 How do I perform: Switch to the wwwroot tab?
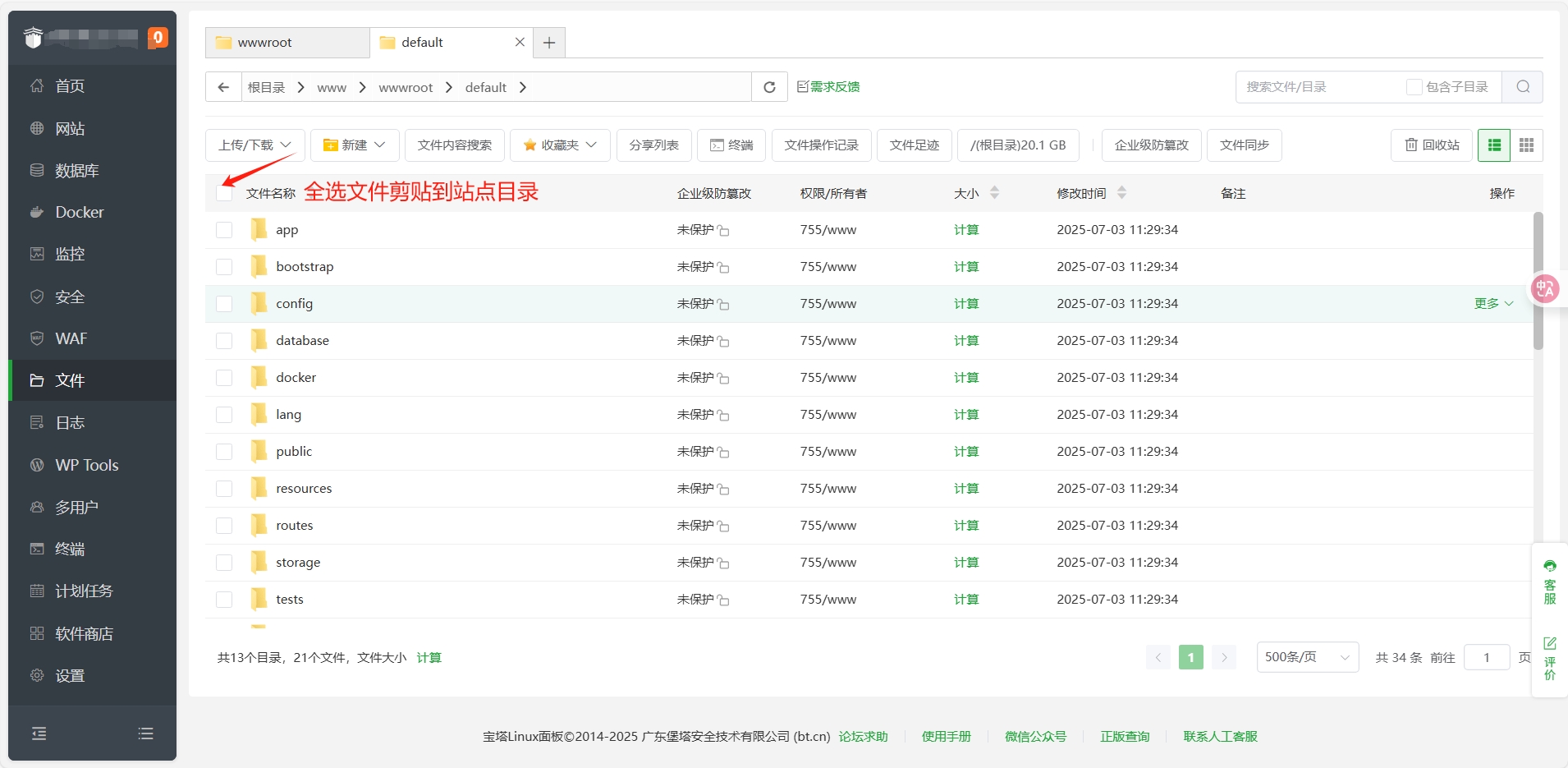pos(287,43)
